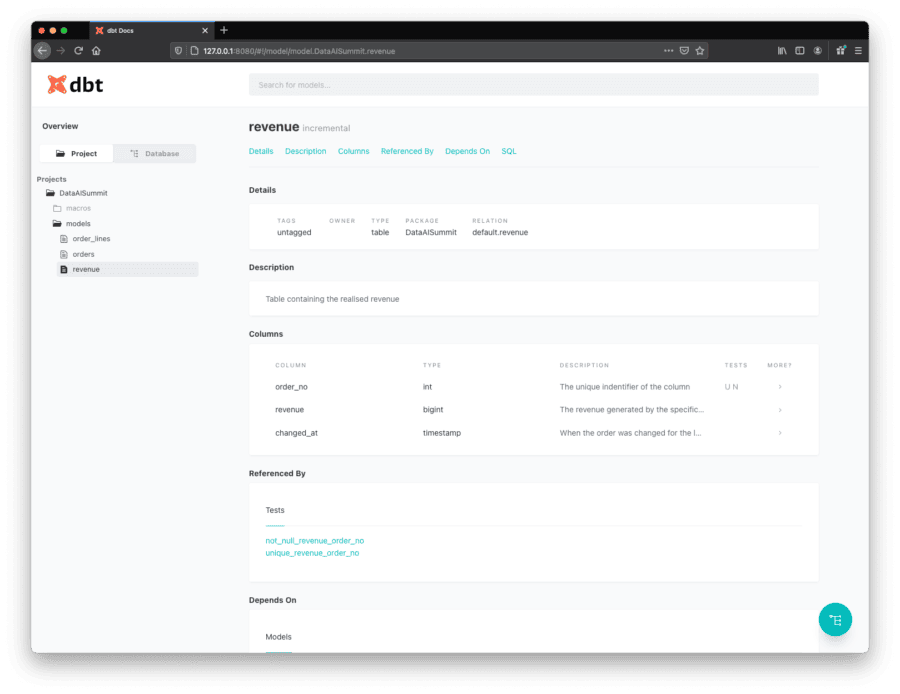Jump to the Columns section tab
Screen dimensions: 900x694
click(x=353, y=151)
